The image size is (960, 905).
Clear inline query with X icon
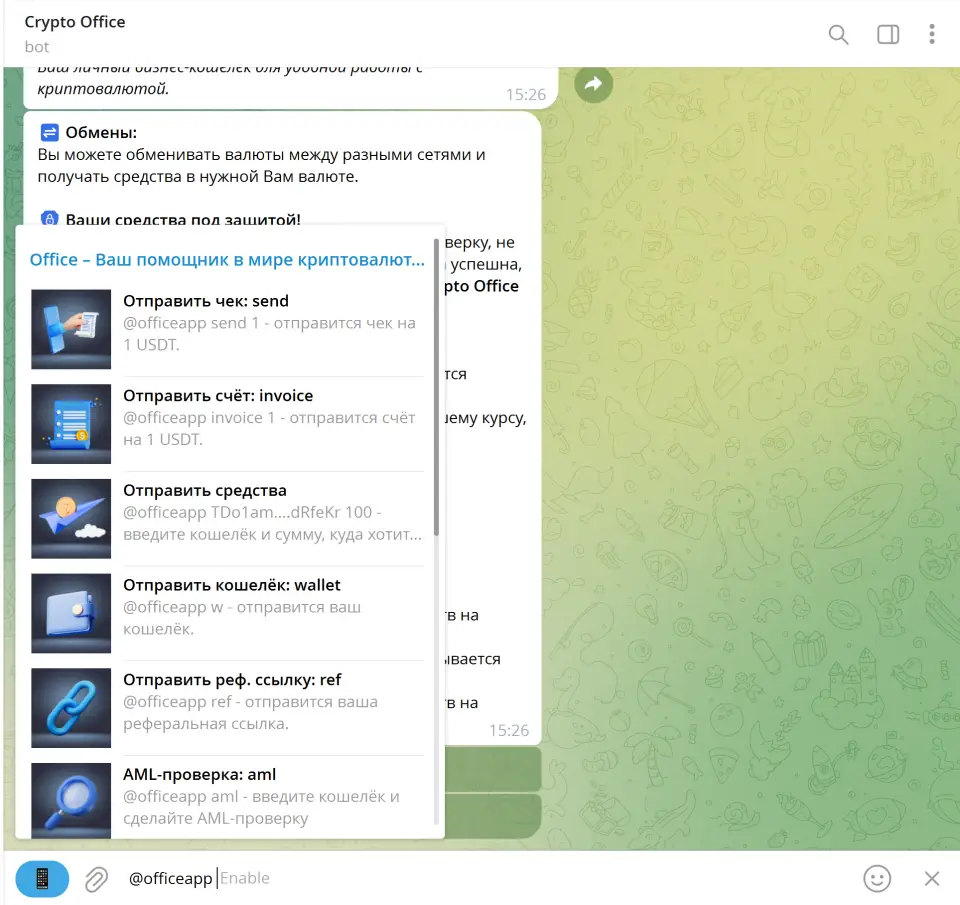[x=932, y=879]
